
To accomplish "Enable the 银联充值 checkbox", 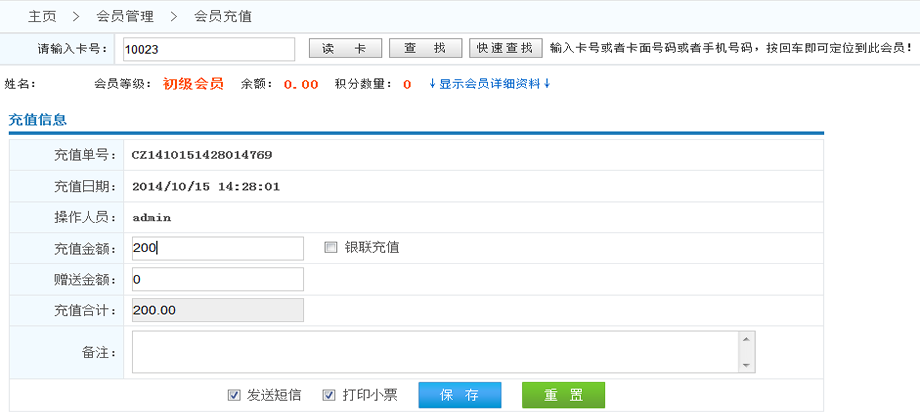I will (x=331, y=247).
